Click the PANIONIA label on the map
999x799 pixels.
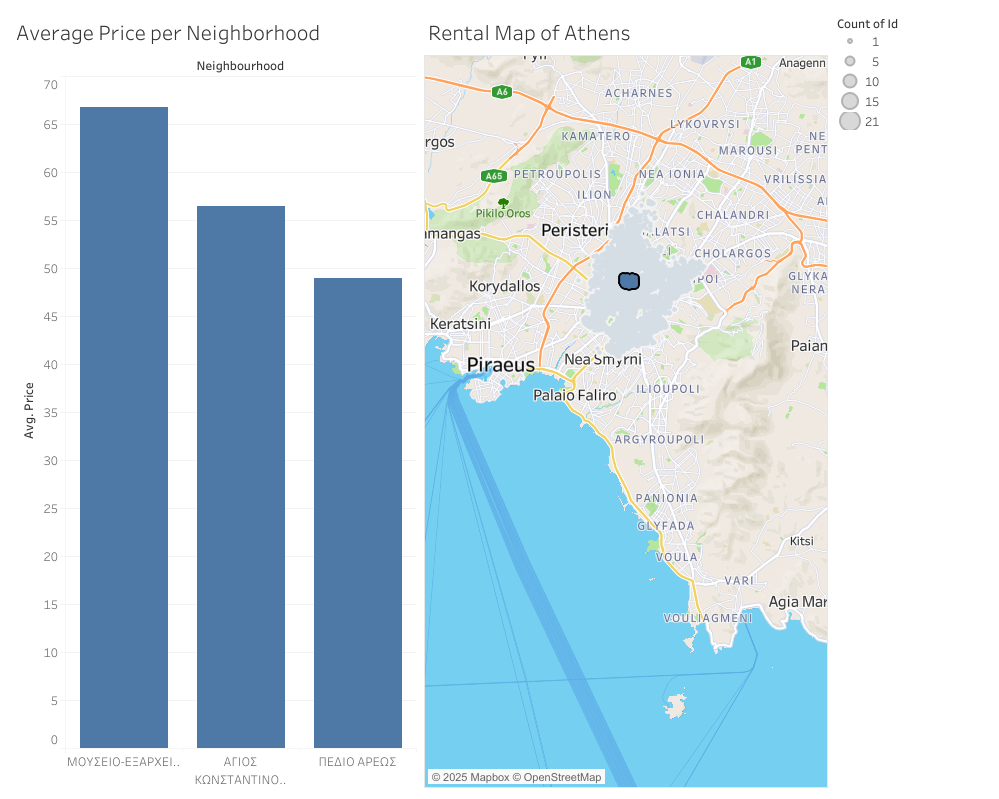[666, 498]
